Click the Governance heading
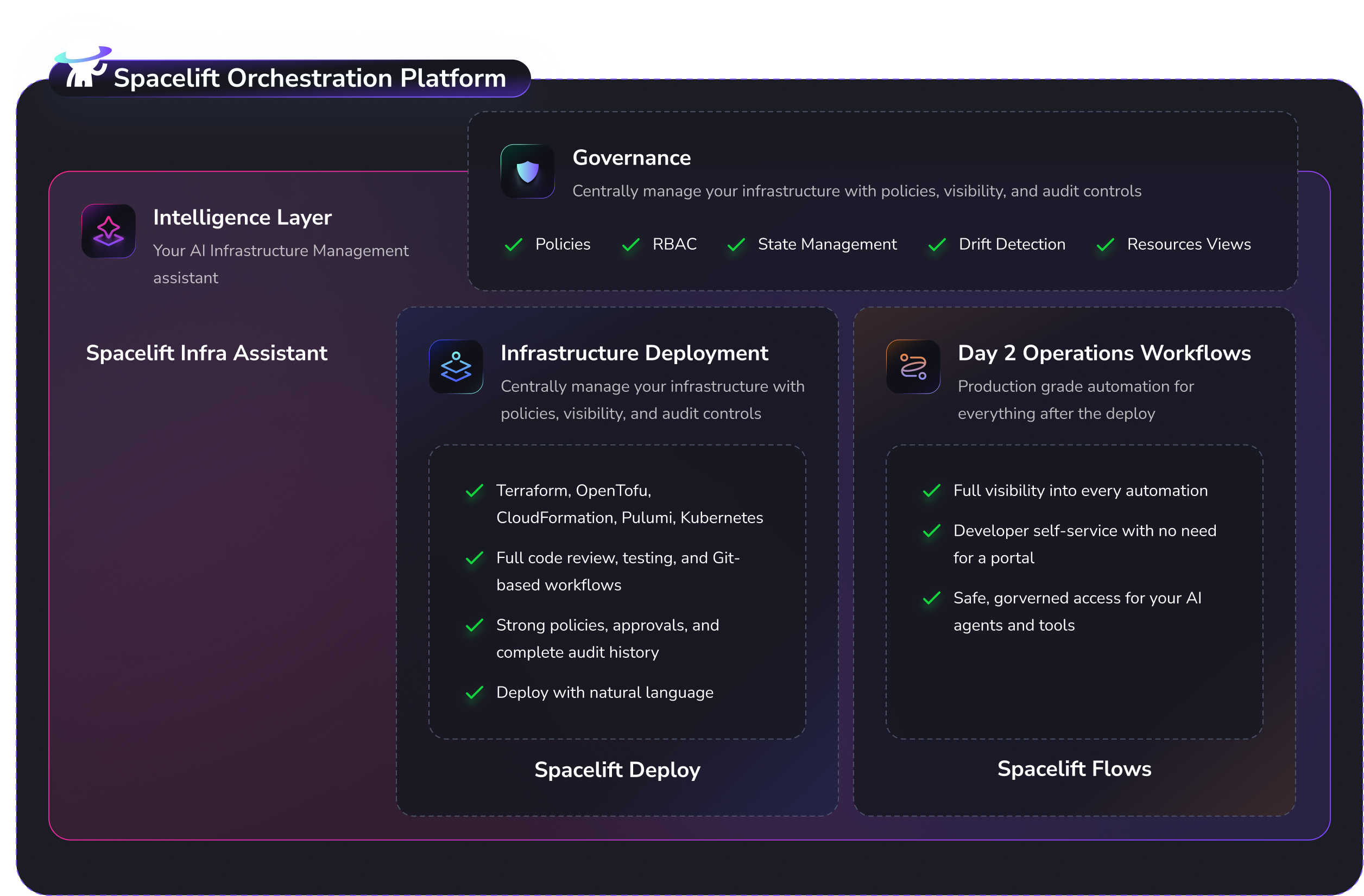 632,157
